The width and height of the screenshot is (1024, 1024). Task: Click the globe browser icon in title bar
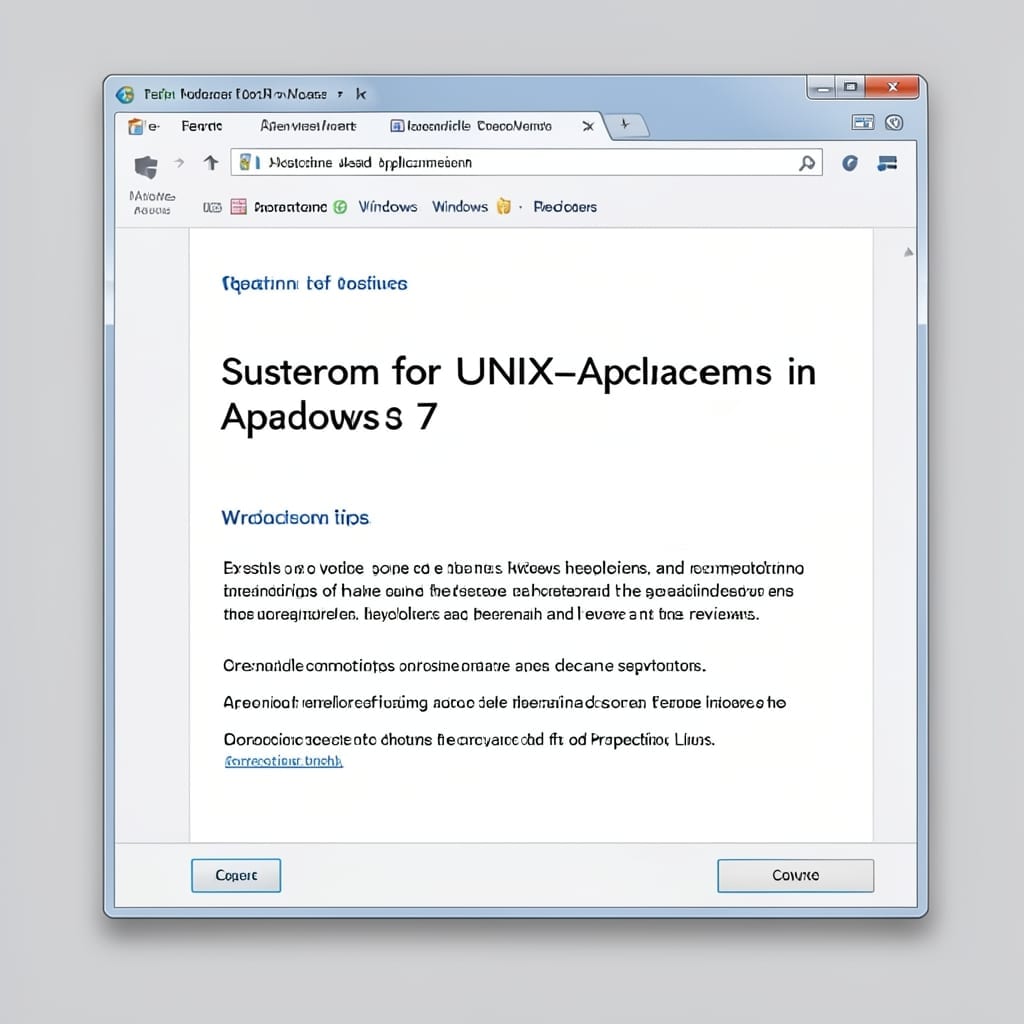[125, 95]
